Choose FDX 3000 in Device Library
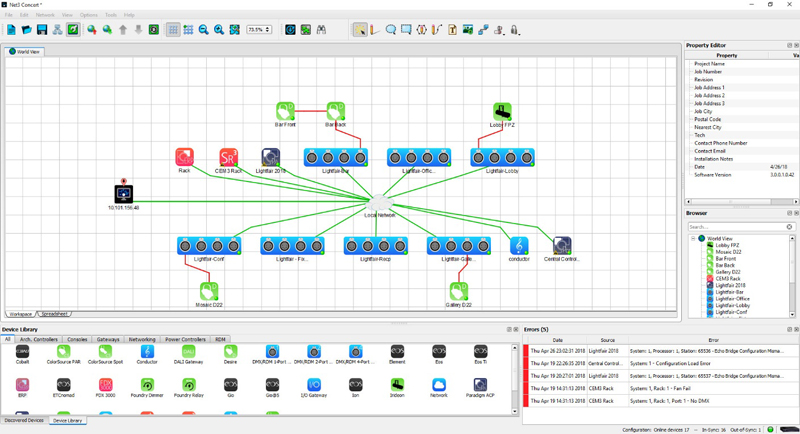This screenshot has width=800, height=434. pos(105,387)
